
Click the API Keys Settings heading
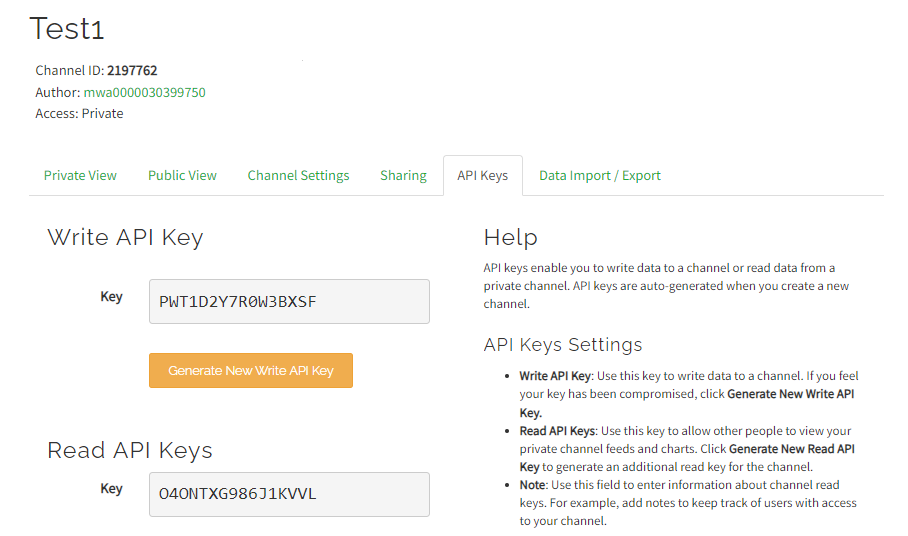(562, 345)
